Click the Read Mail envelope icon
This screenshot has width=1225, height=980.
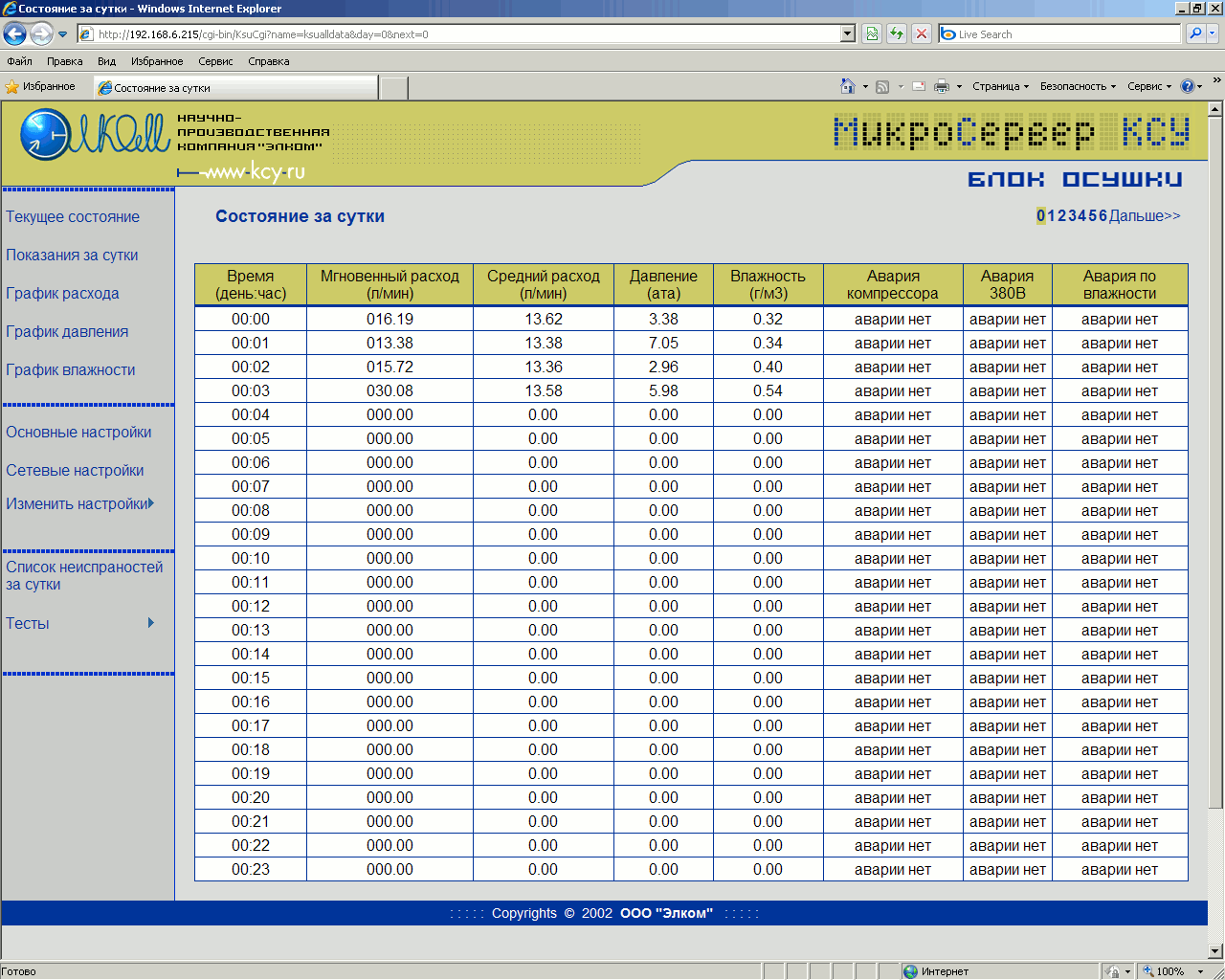919,87
